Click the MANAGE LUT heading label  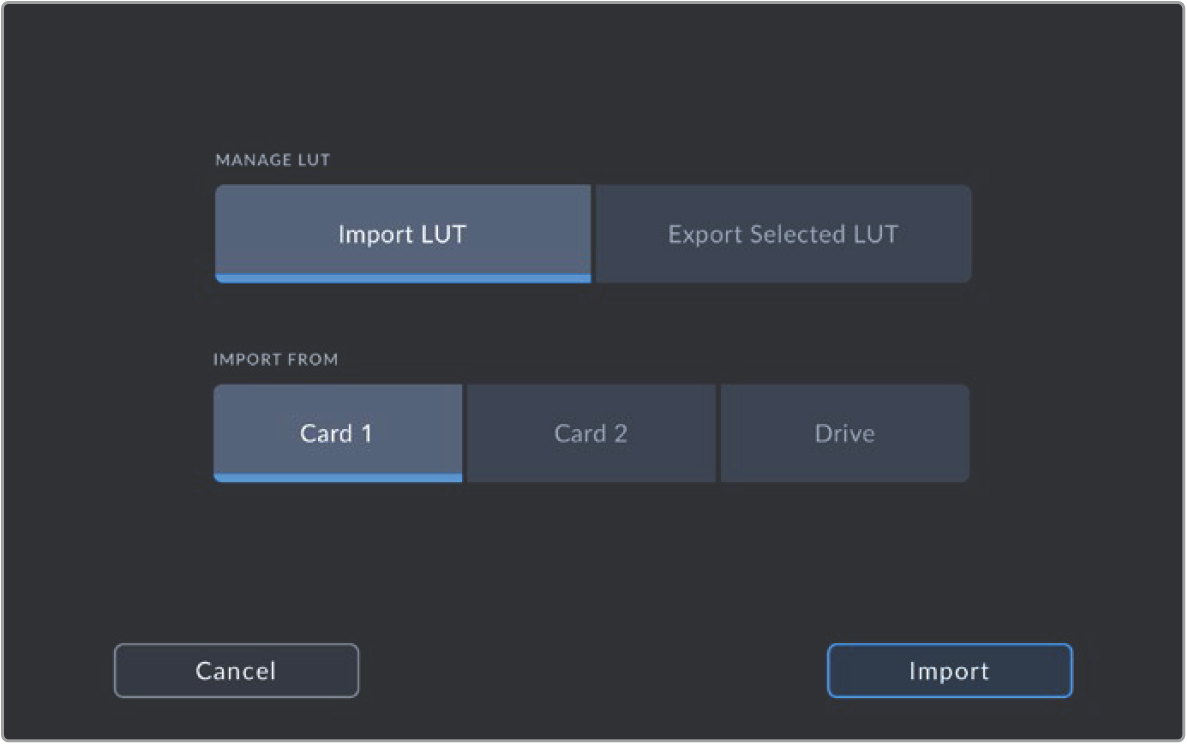click(273, 160)
